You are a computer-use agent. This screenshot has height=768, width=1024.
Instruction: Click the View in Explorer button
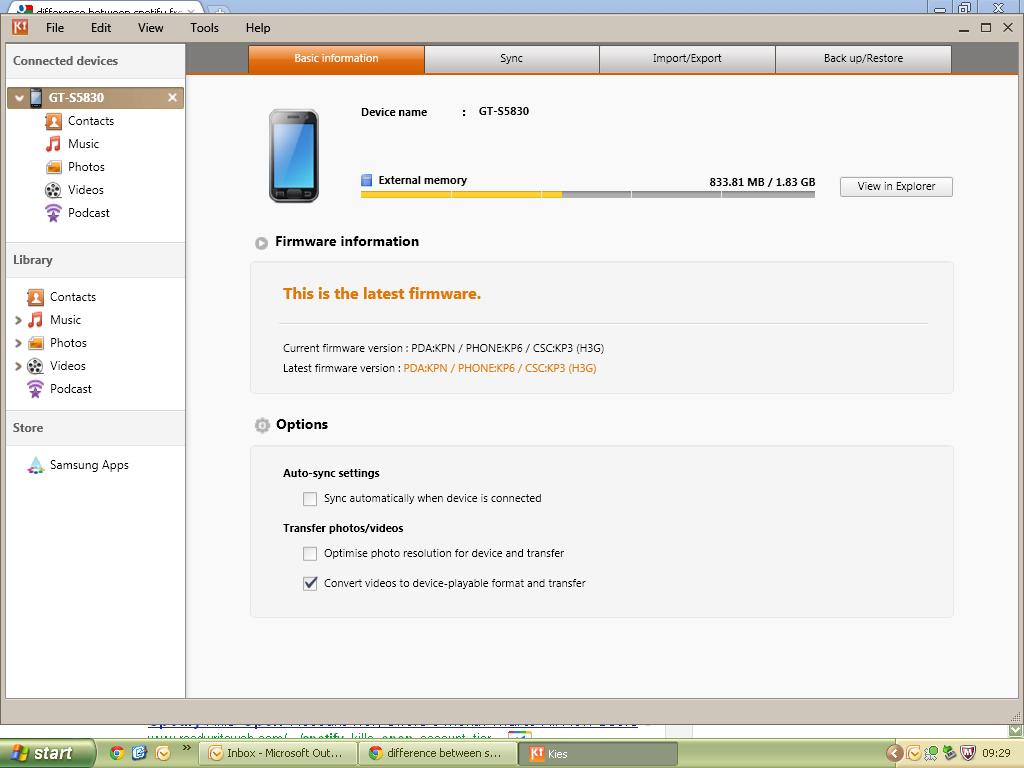[x=896, y=187]
